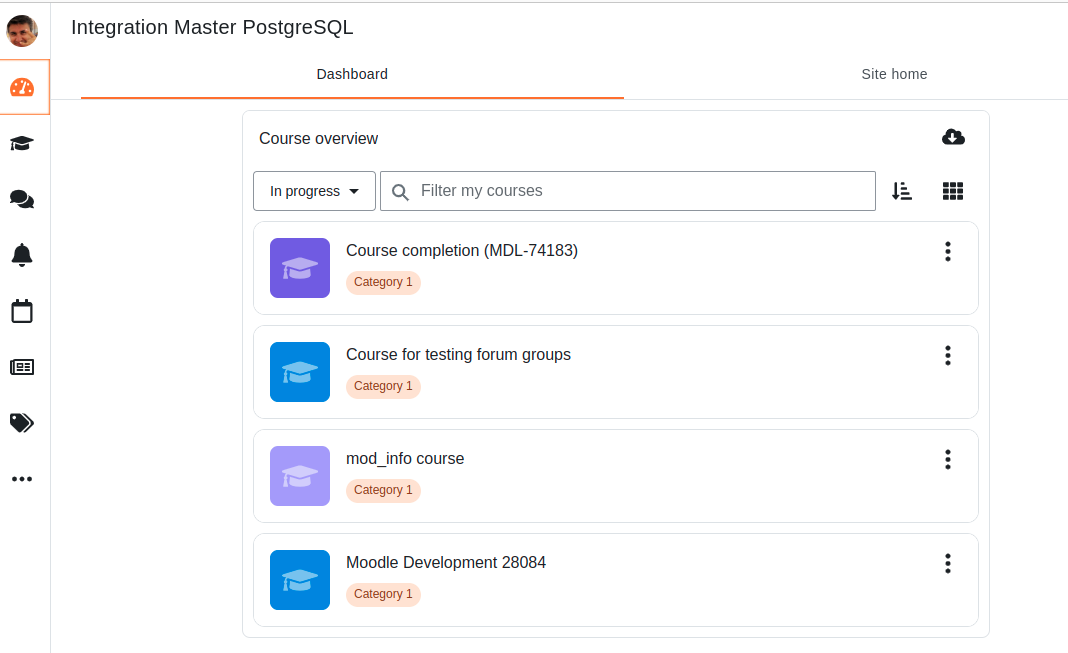Switch to the Site home tab
1068x653 pixels.
894,74
